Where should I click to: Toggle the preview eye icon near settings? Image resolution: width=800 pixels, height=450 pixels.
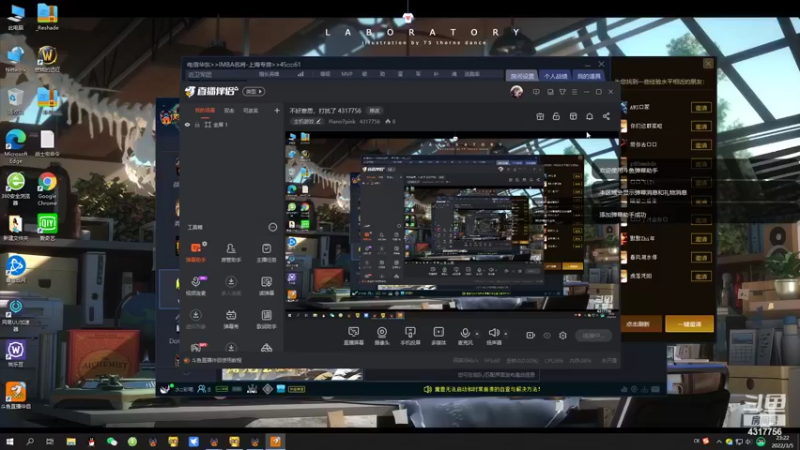click(546, 335)
